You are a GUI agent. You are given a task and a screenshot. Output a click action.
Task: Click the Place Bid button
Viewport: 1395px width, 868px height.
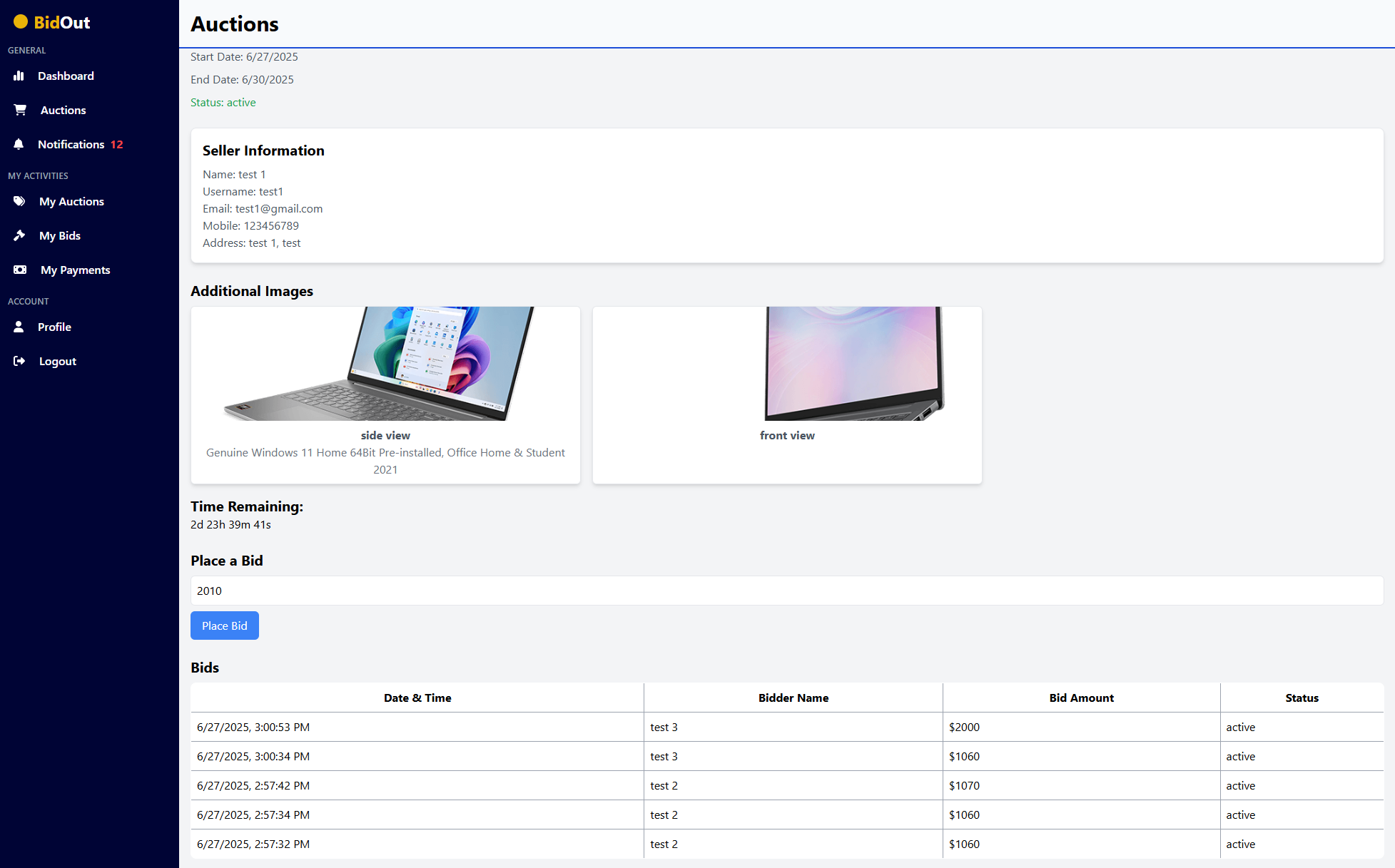pos(225,626)
